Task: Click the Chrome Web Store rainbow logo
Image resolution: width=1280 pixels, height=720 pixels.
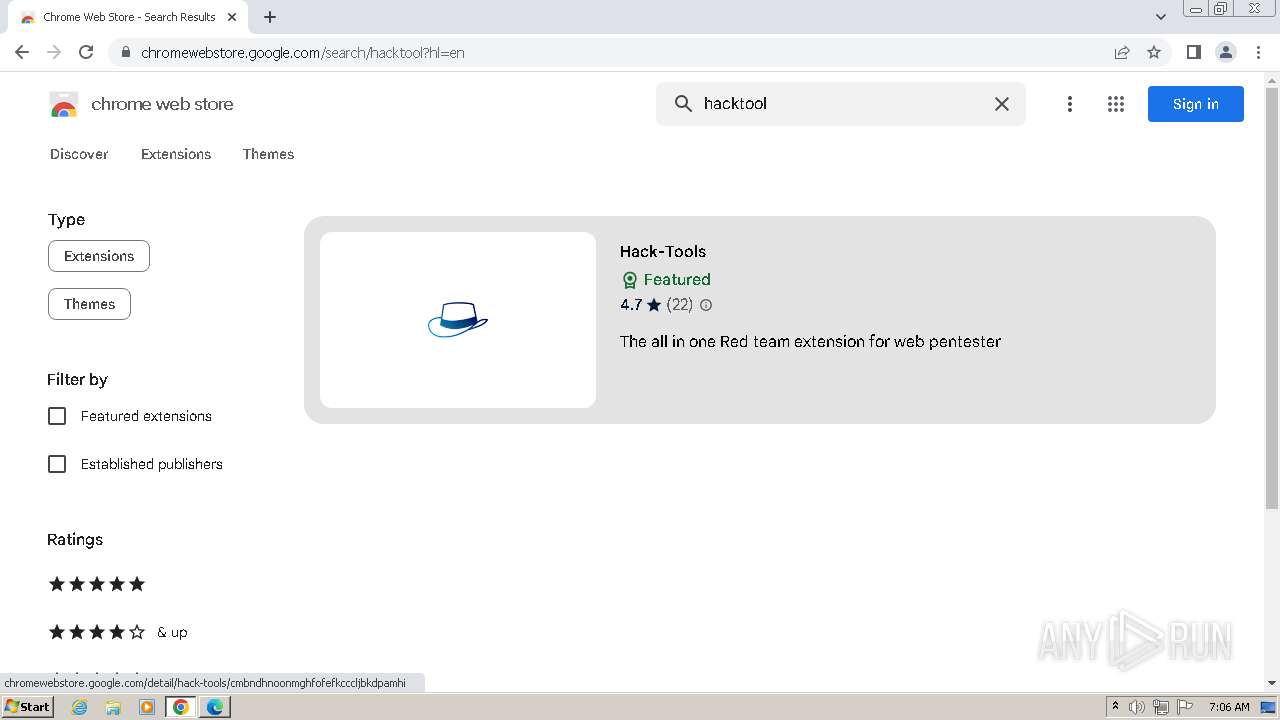Action: pyautogui.click(x=64, y=104)
